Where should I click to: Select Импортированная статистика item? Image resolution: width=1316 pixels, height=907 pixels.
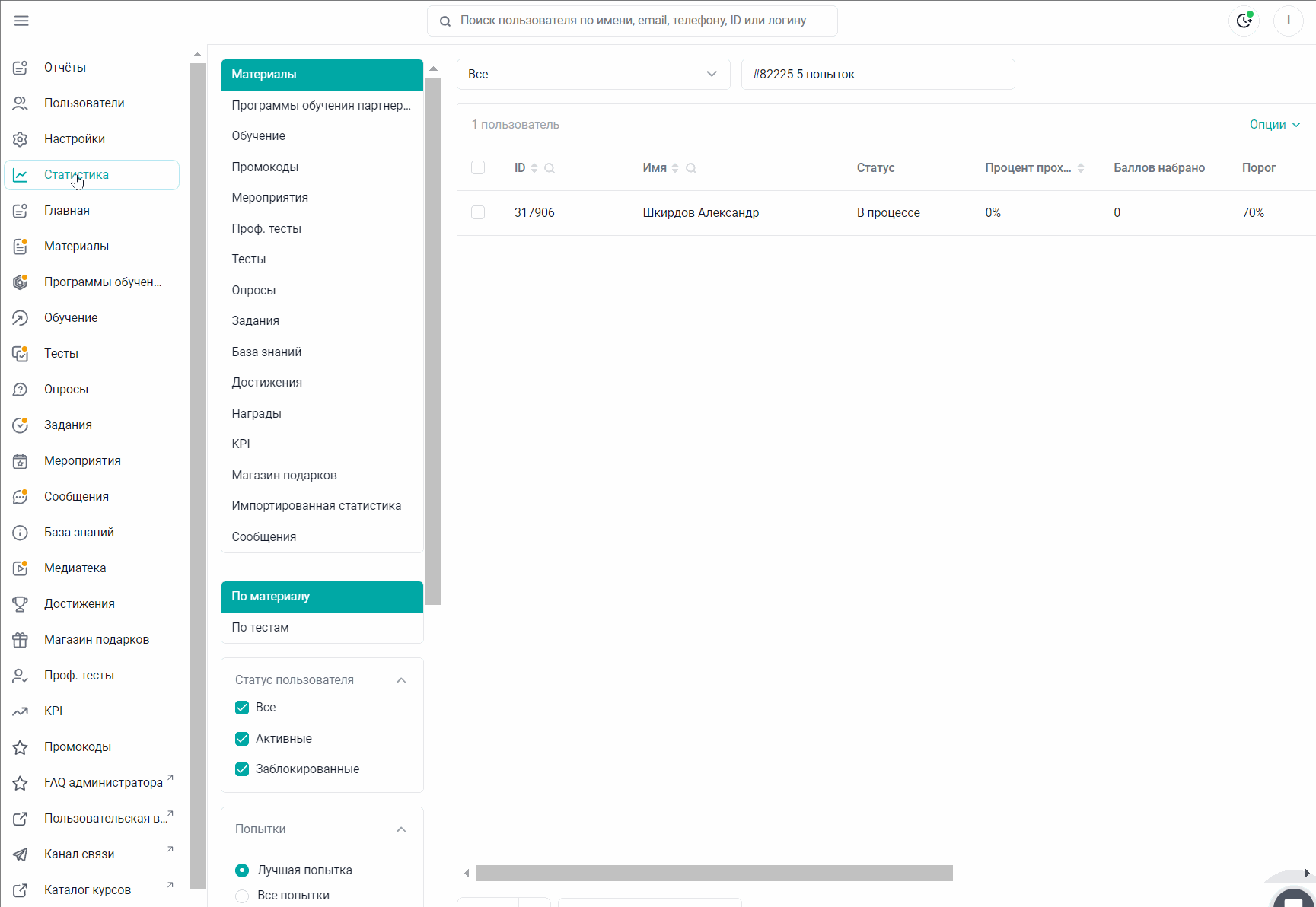322,506
